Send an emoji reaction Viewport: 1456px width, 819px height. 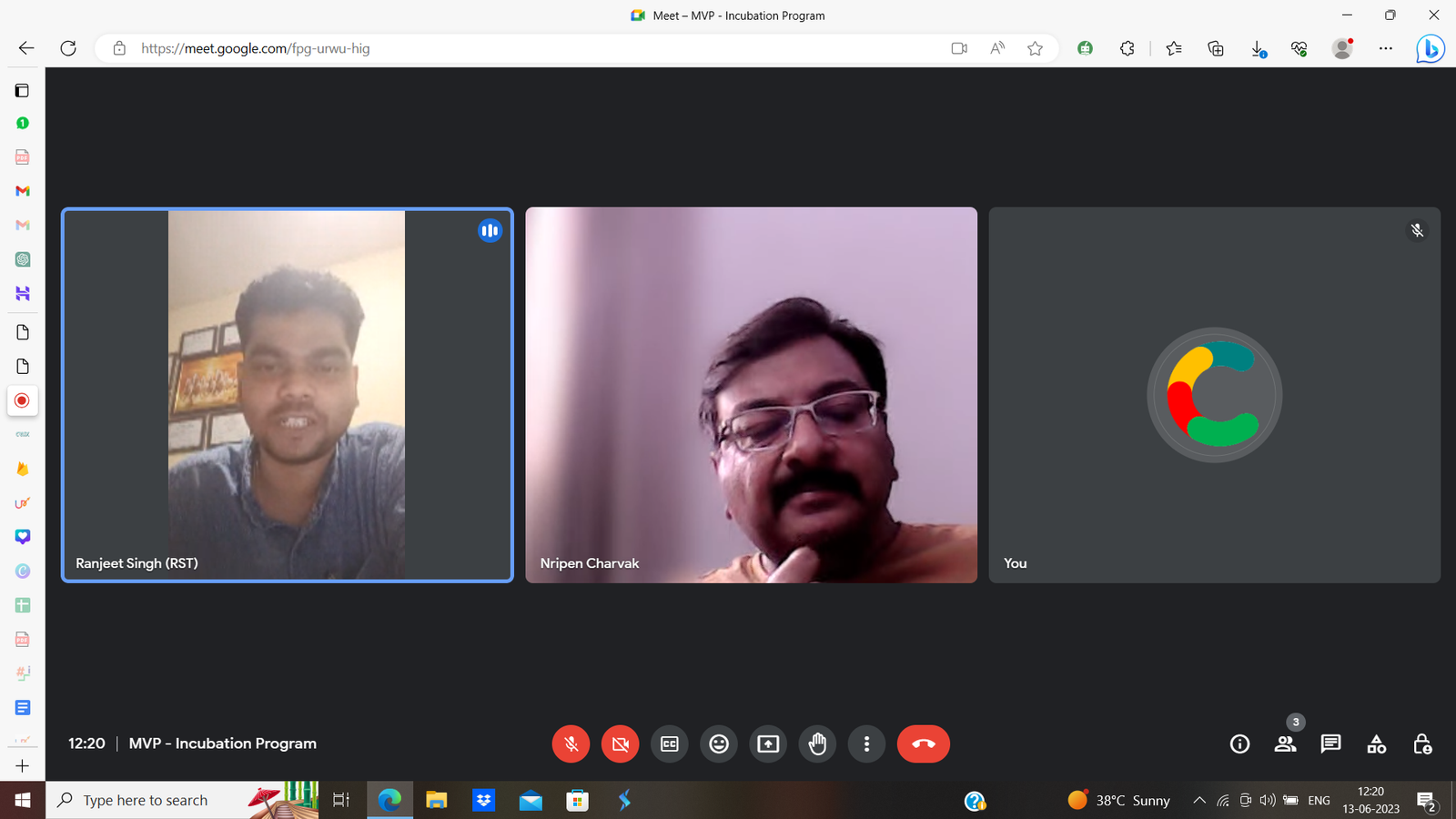pyautogui.click(x=719, y=743)
